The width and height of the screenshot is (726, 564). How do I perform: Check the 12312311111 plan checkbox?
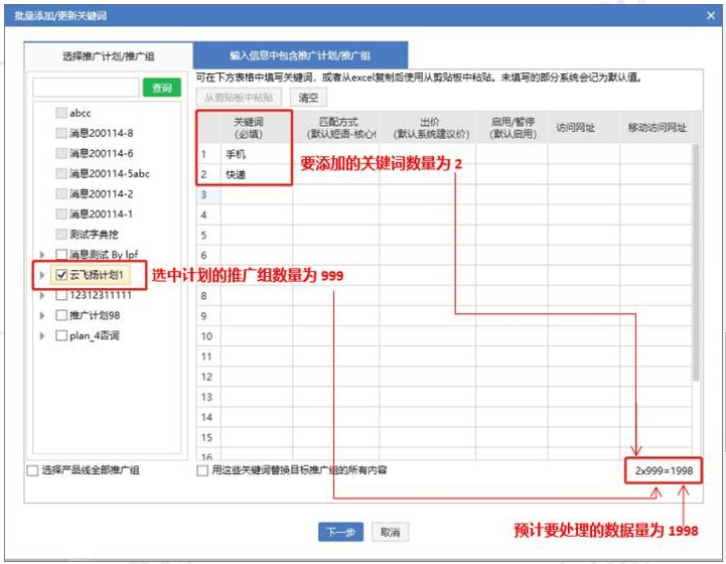[x=61, y=295]
